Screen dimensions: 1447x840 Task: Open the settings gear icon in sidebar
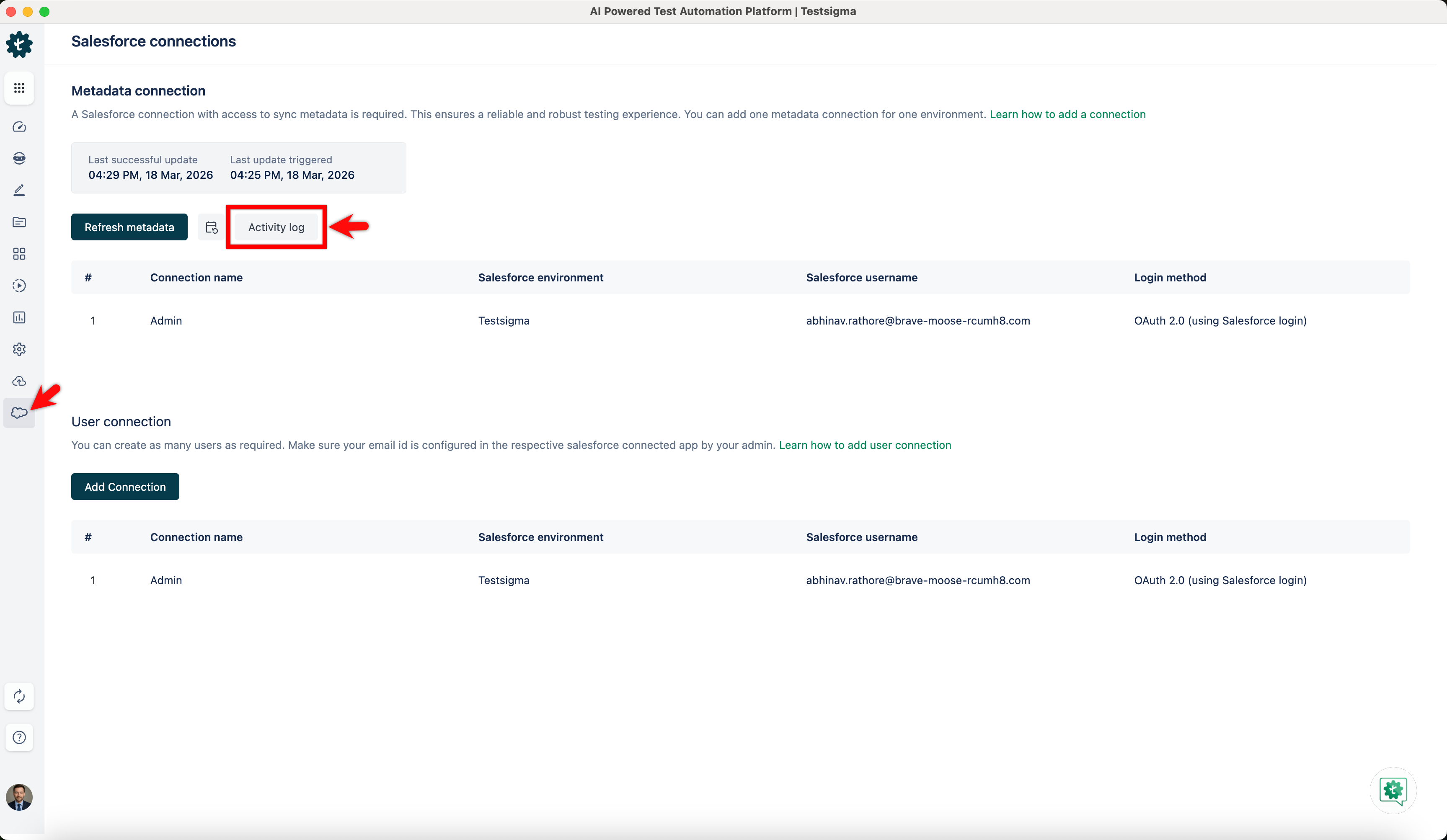point(19,349)
